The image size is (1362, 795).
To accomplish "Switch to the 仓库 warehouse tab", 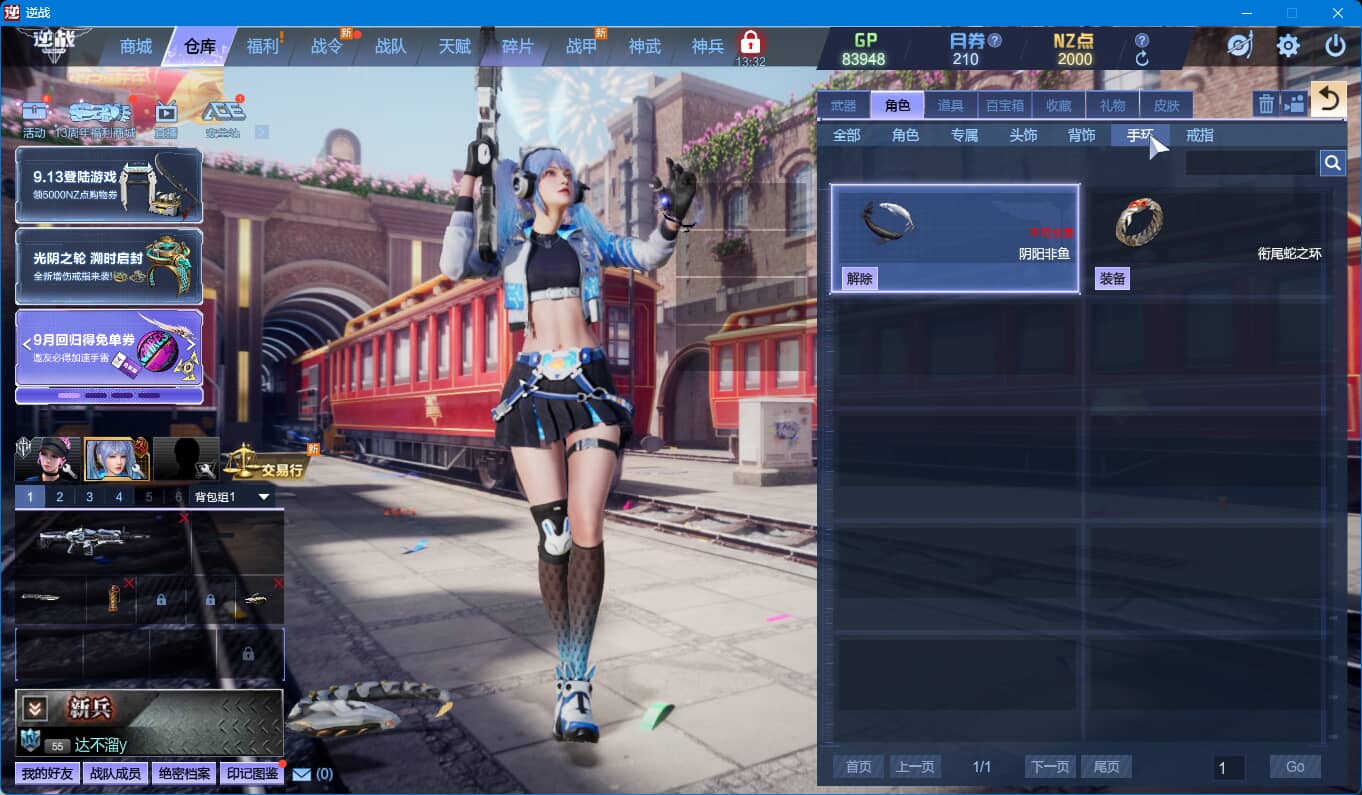I will (200, 46).
